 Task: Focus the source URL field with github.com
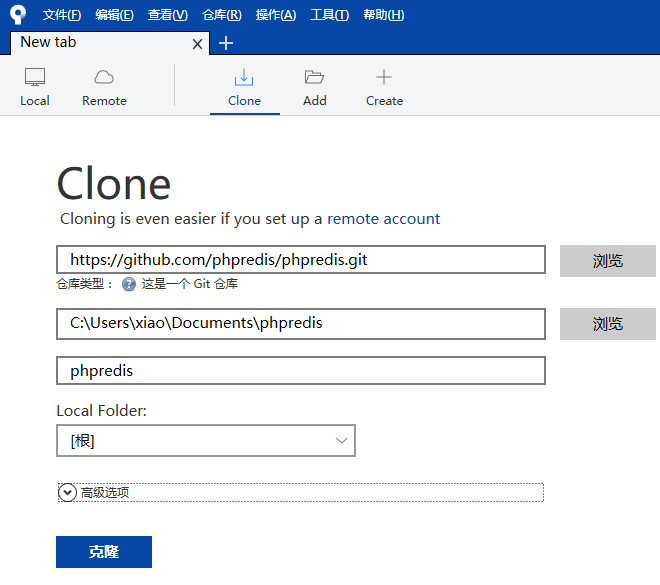click(x=301, y=260)
